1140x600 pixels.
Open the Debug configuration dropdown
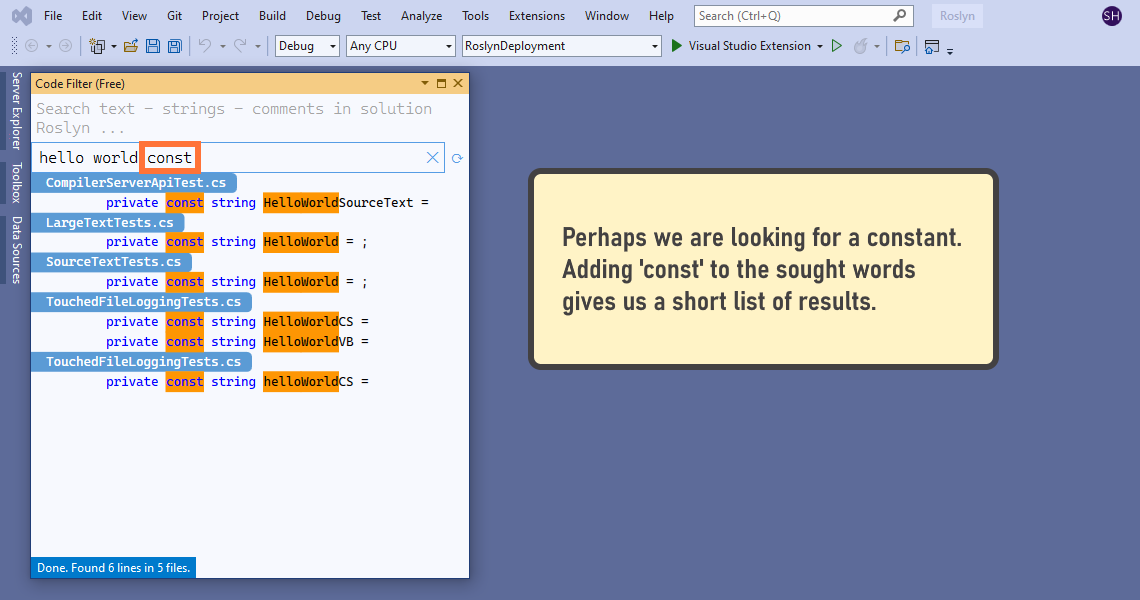[308, 46]
